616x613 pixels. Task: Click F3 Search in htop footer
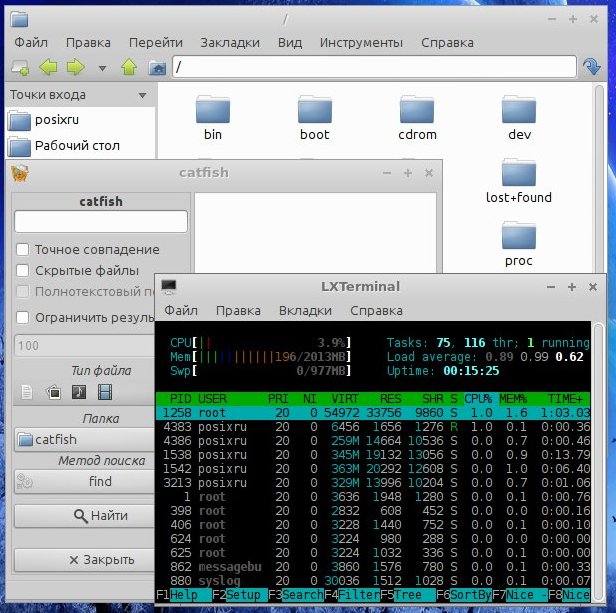pos(296,595)
